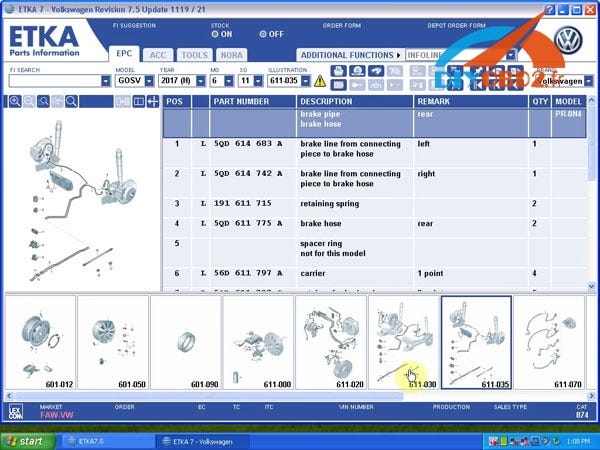Select illustration thumbnail 611-070
The image size is (600, 450).
(x=549, y=342)
